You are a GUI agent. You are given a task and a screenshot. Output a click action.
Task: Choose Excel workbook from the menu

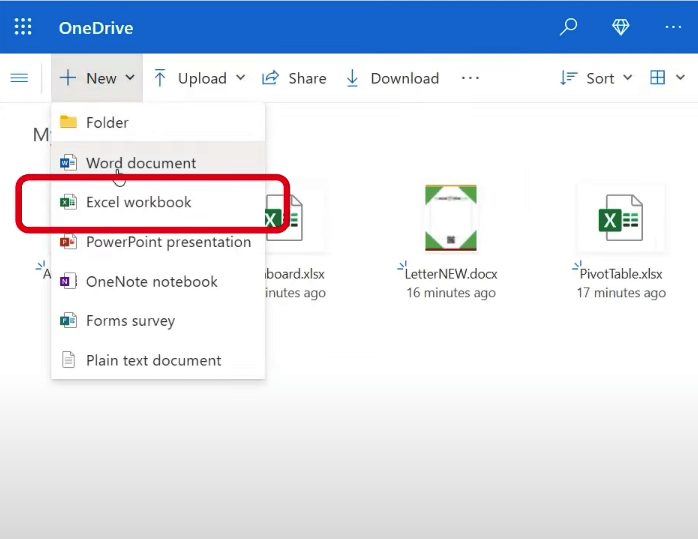158,202
